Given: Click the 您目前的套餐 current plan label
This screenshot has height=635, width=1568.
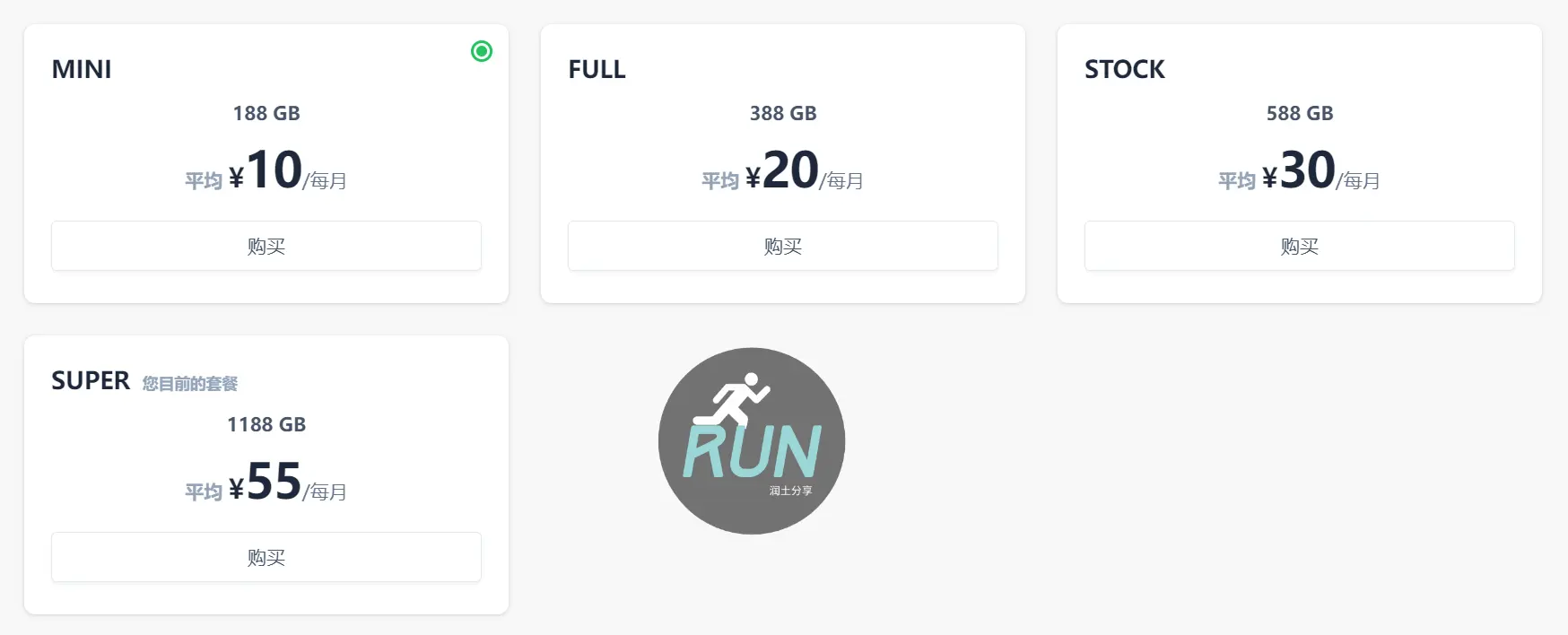Looking at the screenshot, I should pos(190,384).
